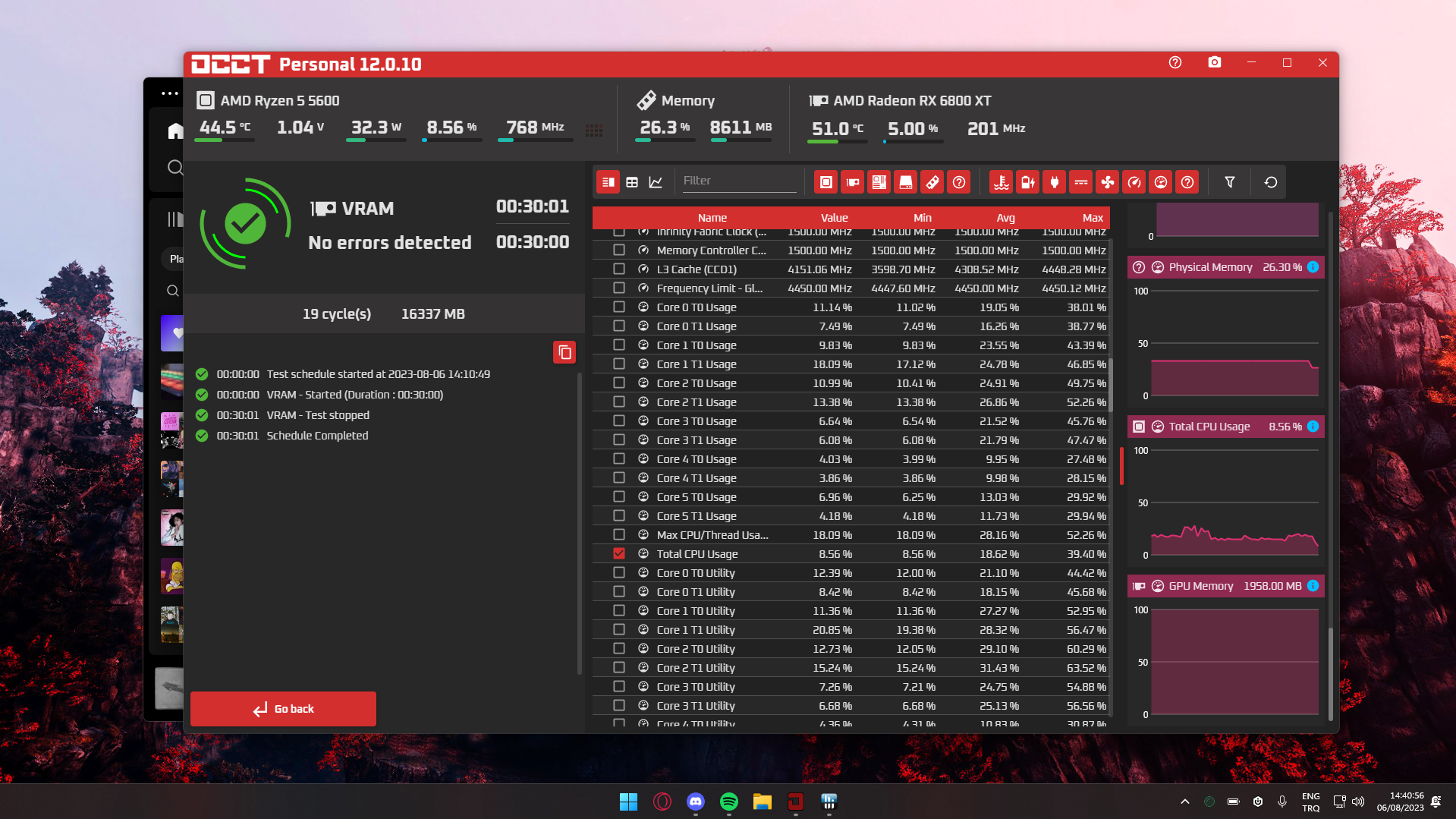Open the CPU details grid icon
Screen dimensions: 1456x819
[x=594, y=131]
